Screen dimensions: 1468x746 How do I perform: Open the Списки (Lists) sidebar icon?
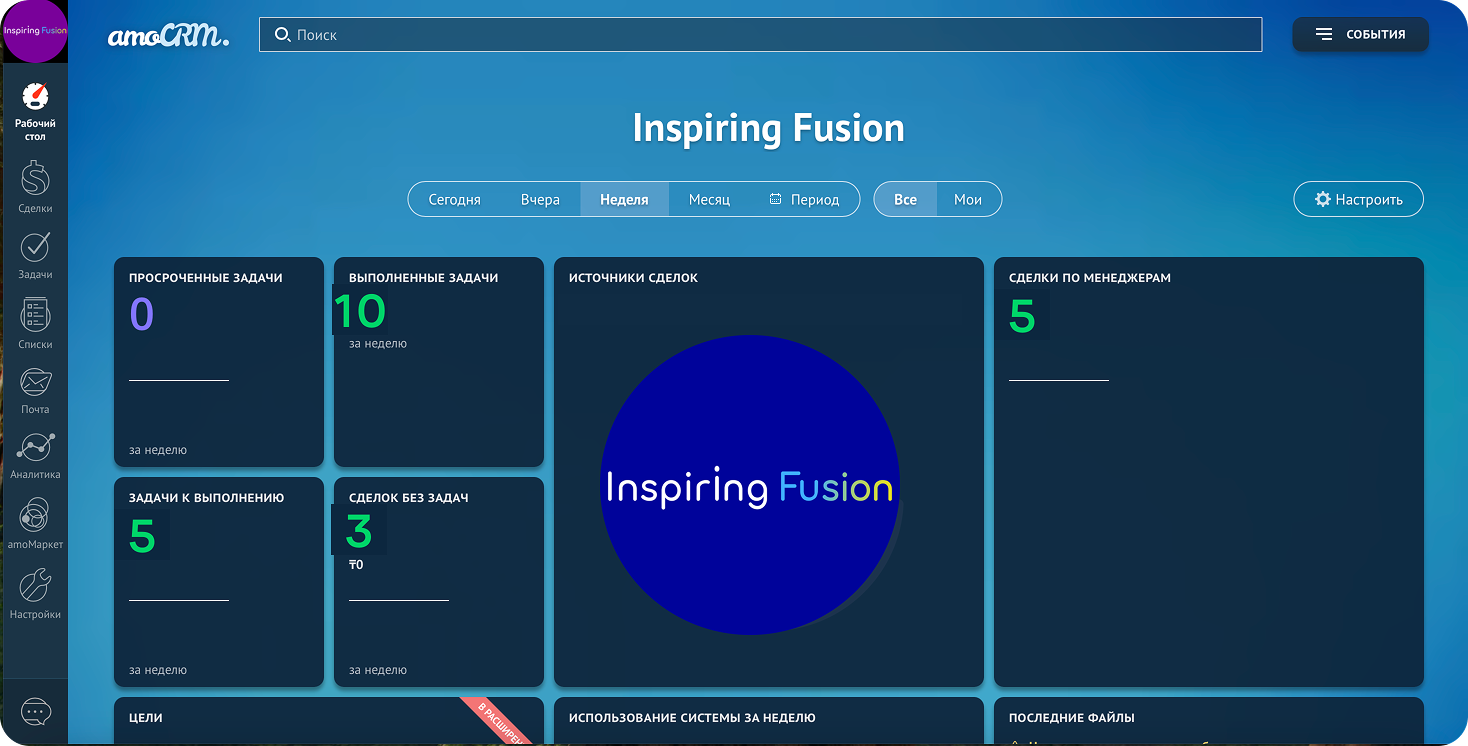click(x=35, y=316)
